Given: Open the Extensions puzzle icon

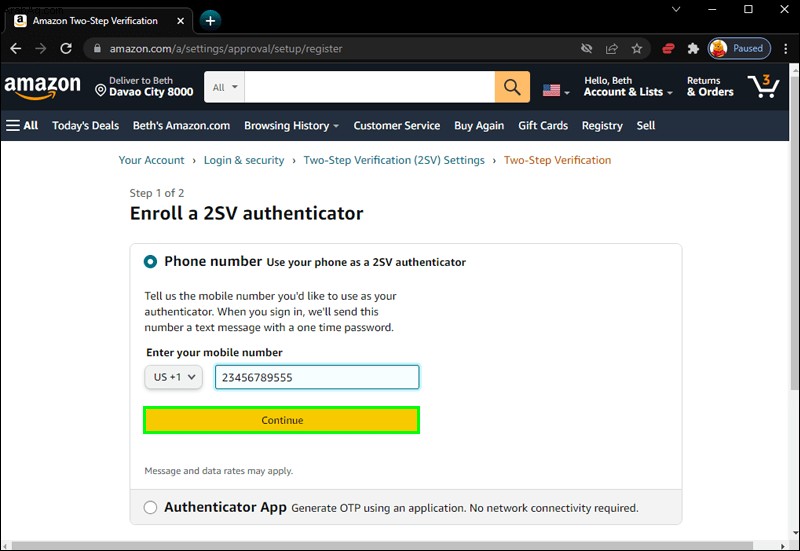Looking at the screenshot, I should (693, 48).
